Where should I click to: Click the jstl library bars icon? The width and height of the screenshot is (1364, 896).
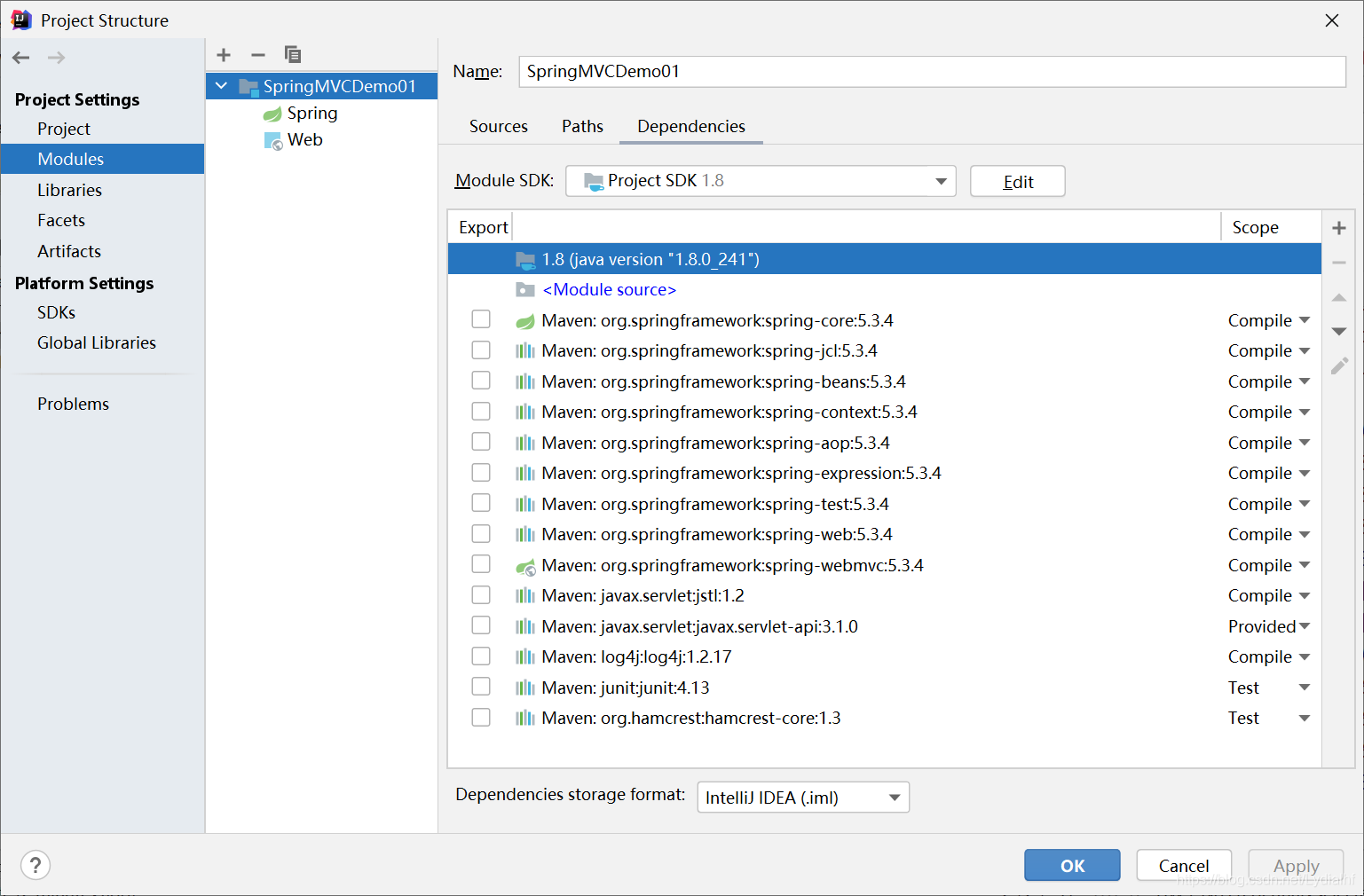click(x=525, y=596)
